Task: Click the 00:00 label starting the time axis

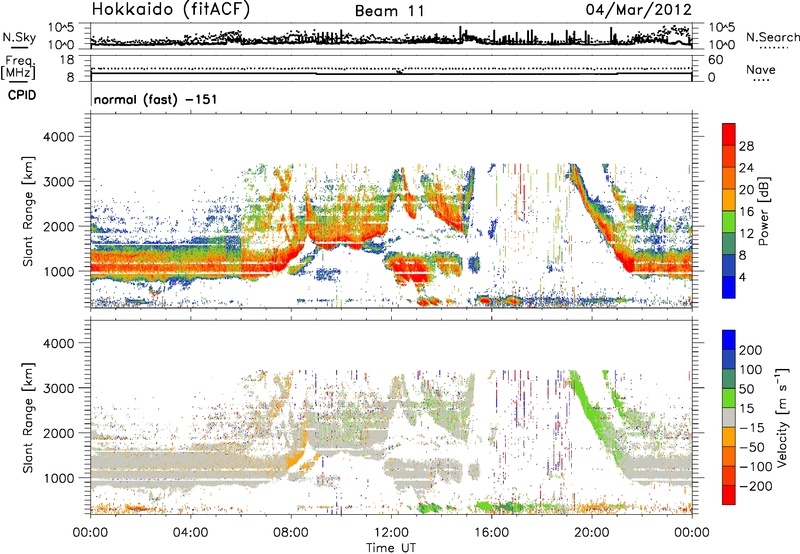Action: [90, 533]
